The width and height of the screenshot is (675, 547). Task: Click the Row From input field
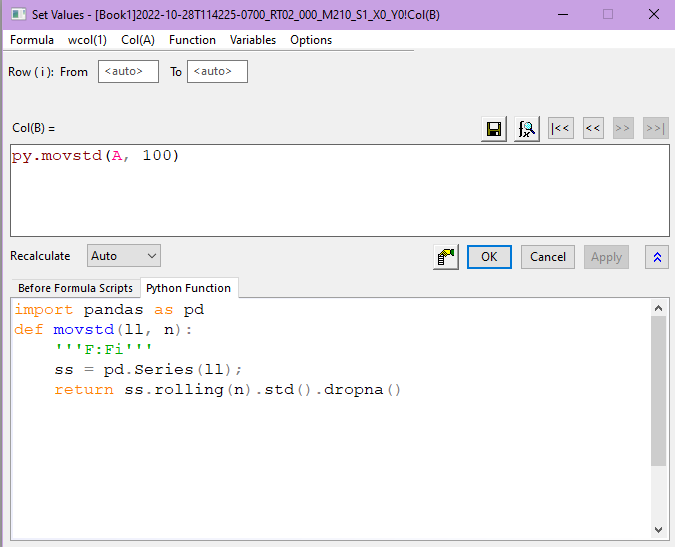click(128, 72)
